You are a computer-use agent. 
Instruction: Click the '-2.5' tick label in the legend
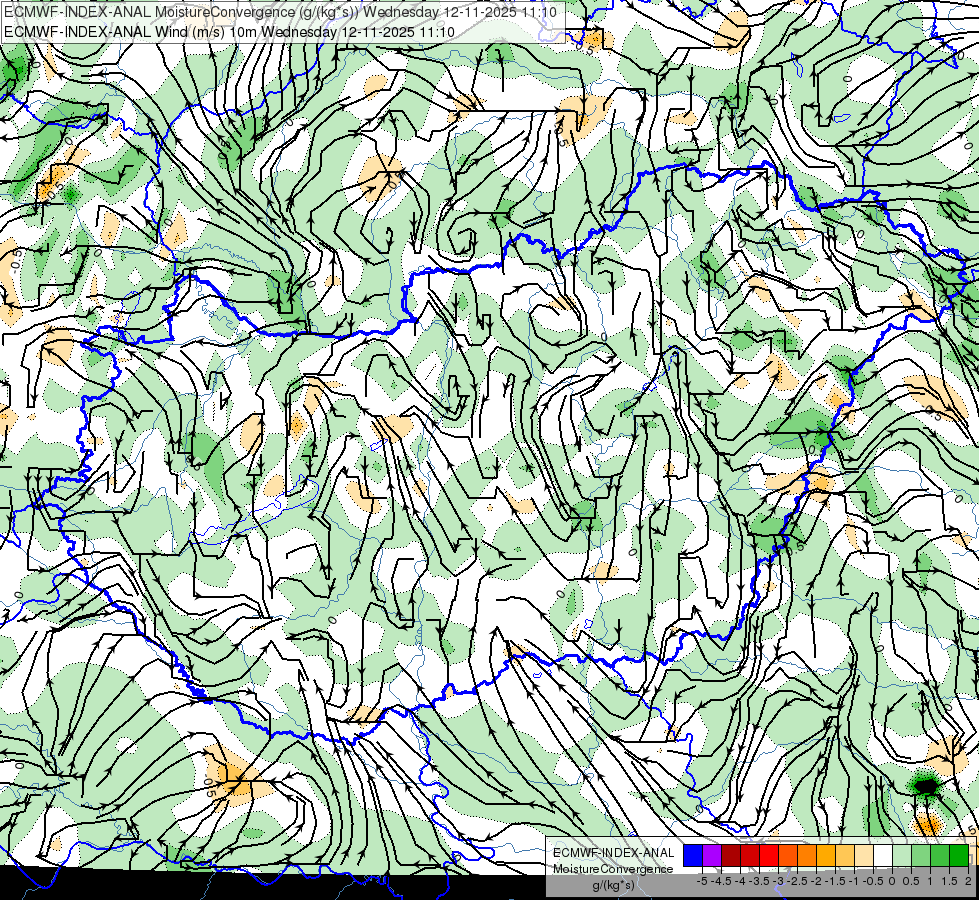click(x=797, y=881)
